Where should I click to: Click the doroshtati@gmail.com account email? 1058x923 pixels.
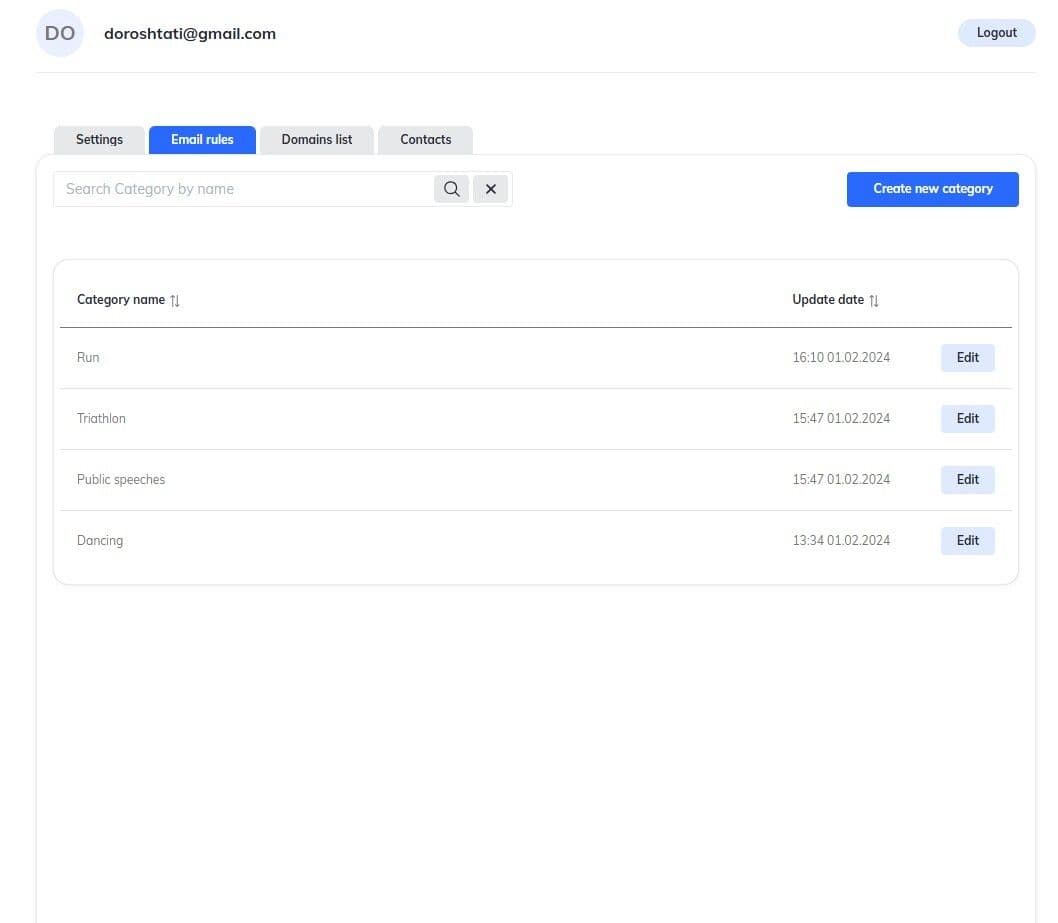point(190,33)
